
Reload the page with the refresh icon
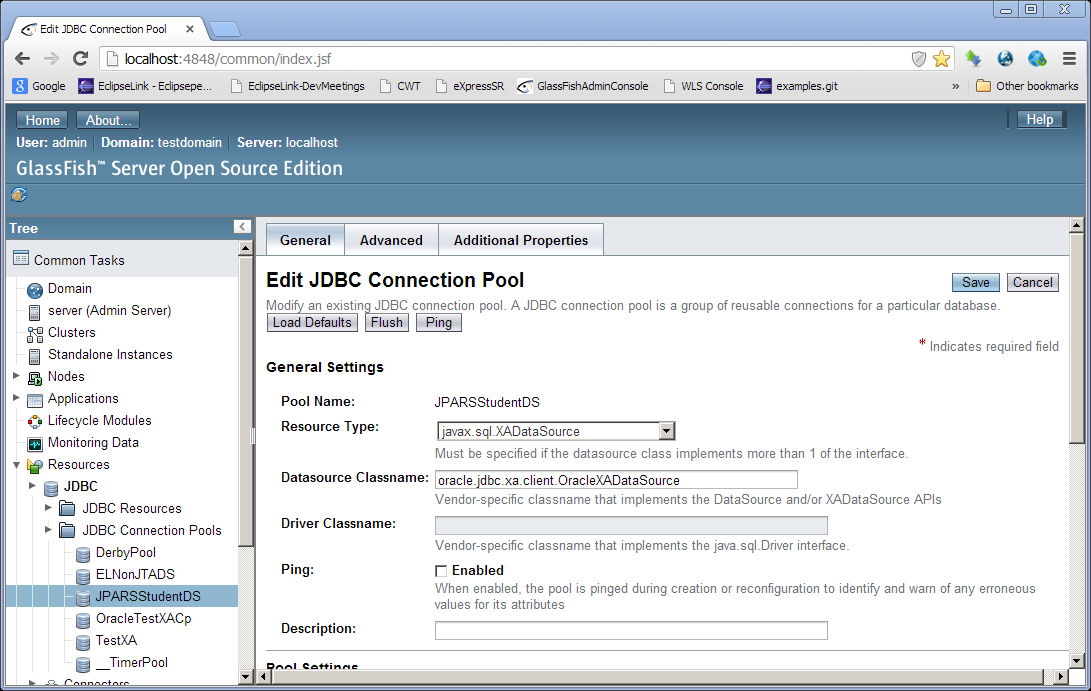(x=81, y=58)
